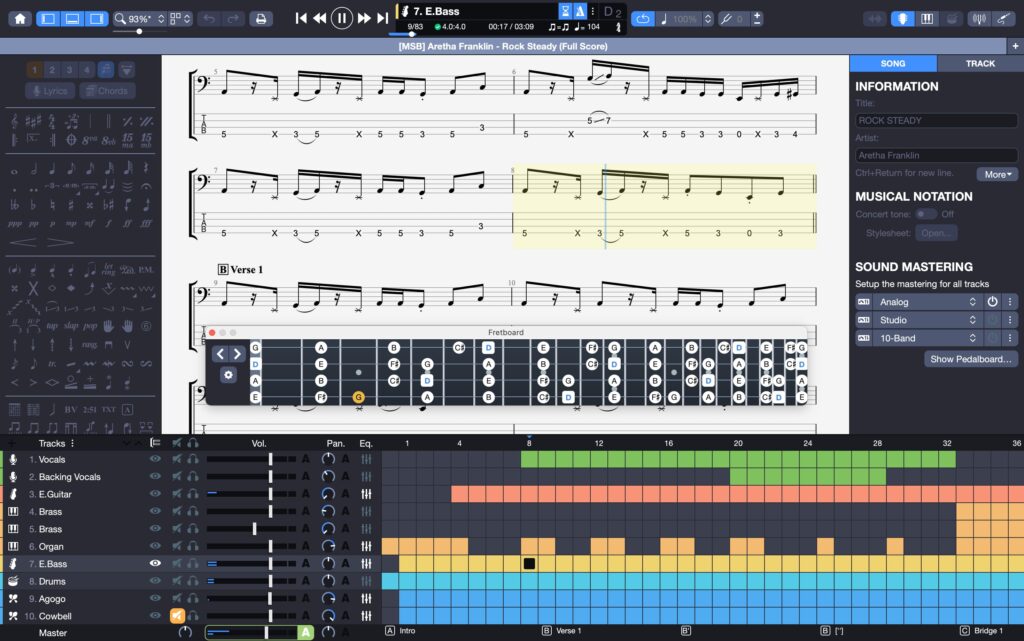Unmute the Cowbell track
Viewport: 1024px width, 641px height.
coord(177,615)
